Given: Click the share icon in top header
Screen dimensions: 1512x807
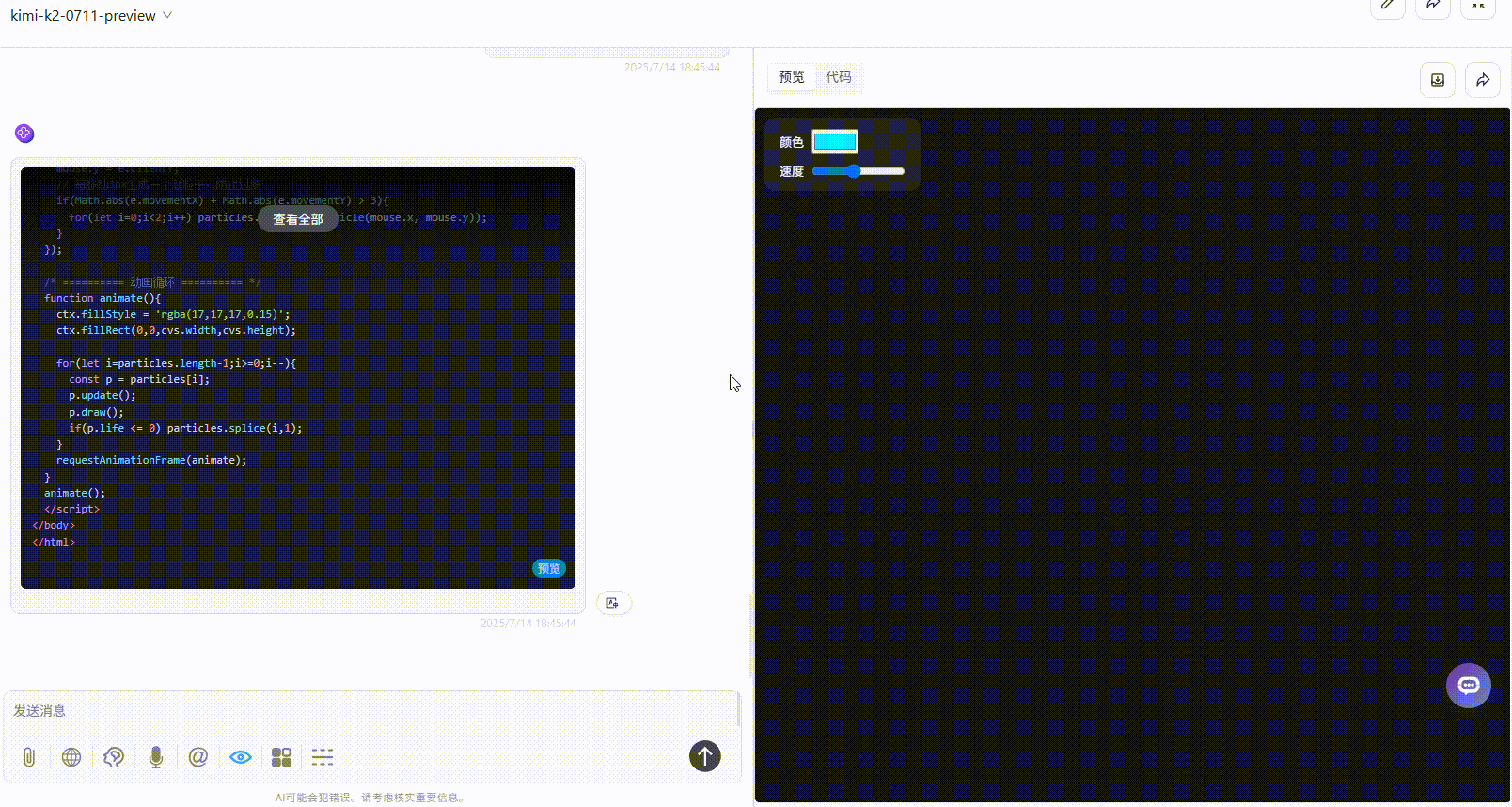Looking at the screenshot, I should 1432,6.
